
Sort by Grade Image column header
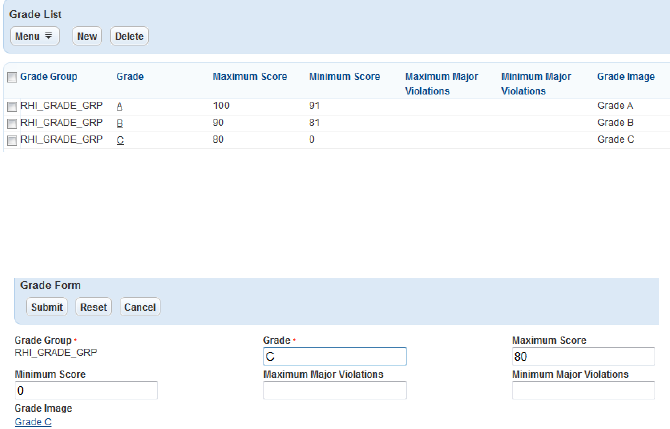[626, 76]
